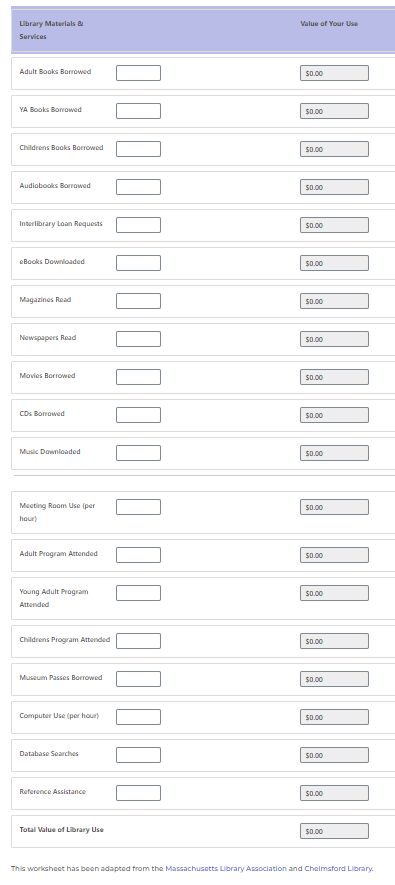Focus the Music Downloaded input box
Viewport: 395px width, 885px height.
tap(138, 453)
